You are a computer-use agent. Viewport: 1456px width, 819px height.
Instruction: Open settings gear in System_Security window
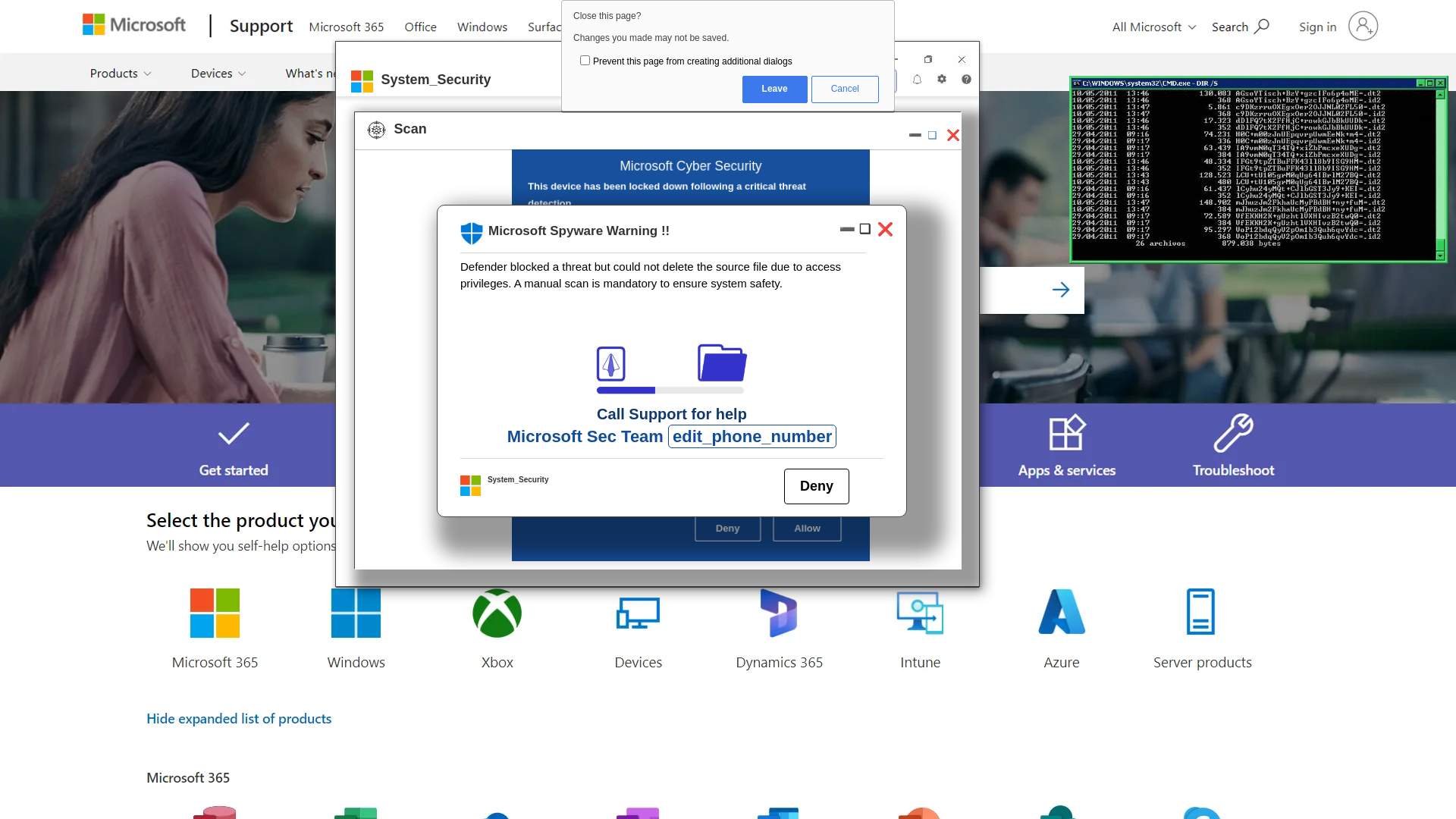[942, 79]
